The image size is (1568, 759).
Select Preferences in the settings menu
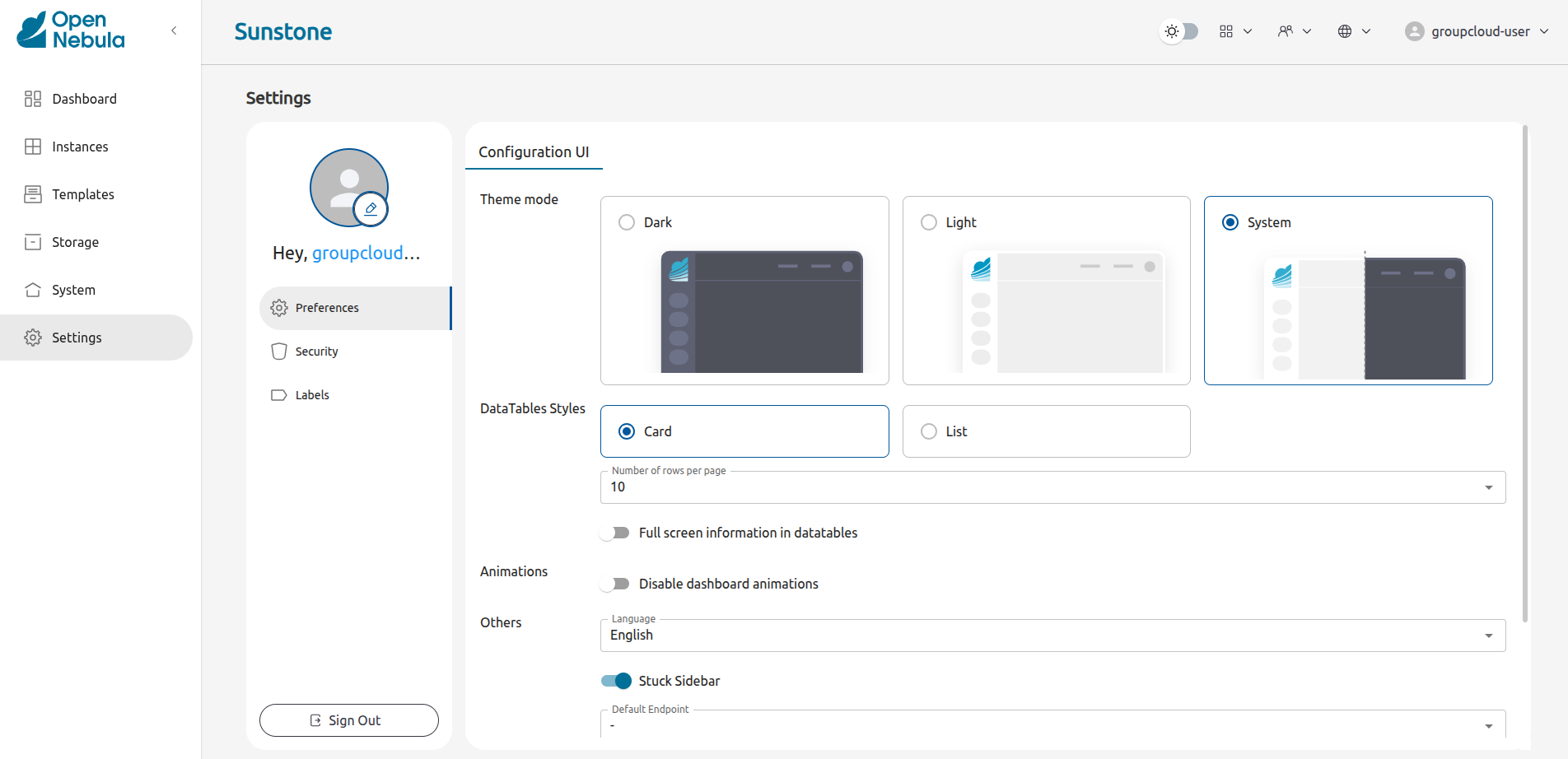pos(327,307)
